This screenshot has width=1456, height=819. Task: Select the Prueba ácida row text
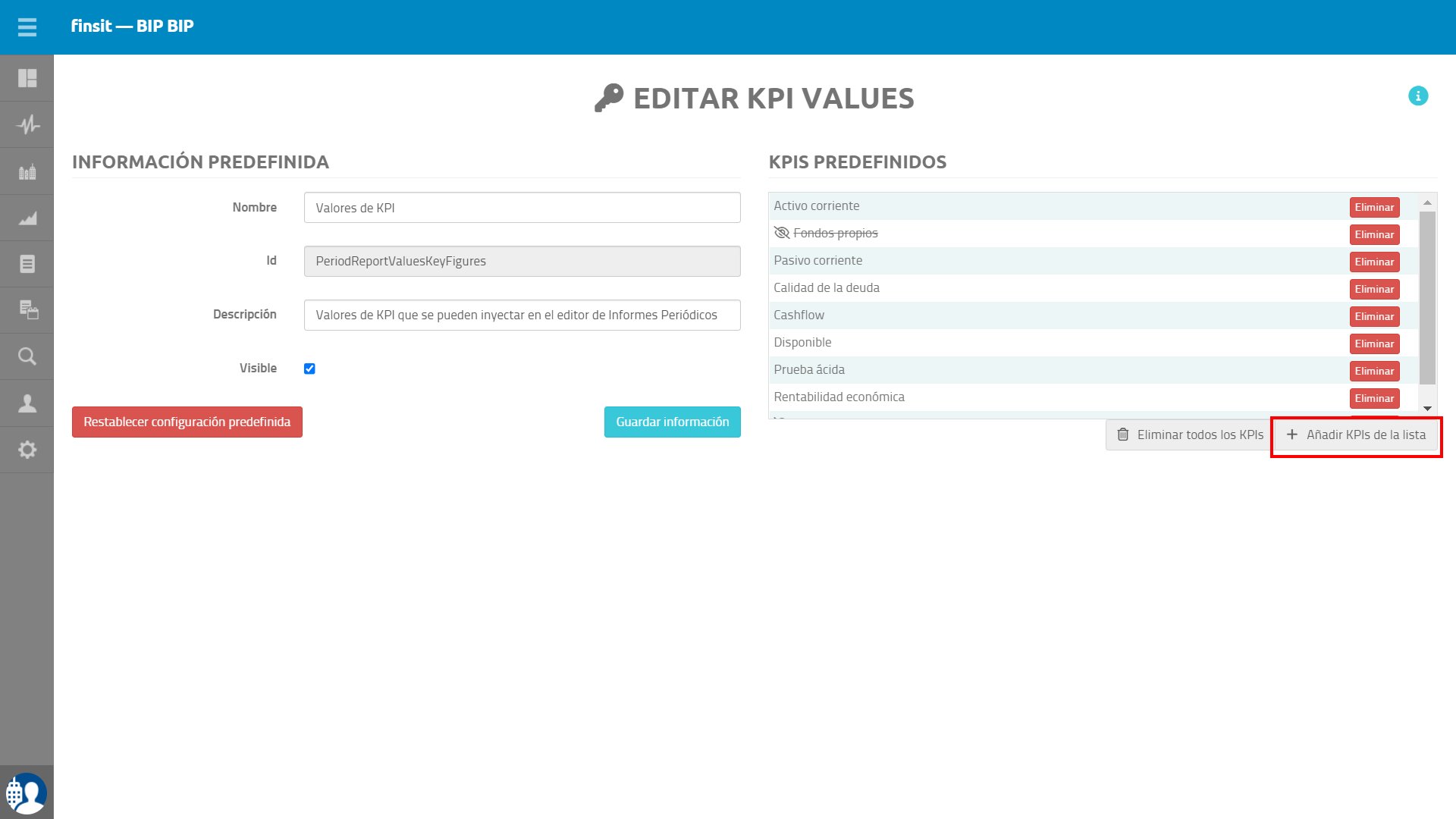coord(809,369)
